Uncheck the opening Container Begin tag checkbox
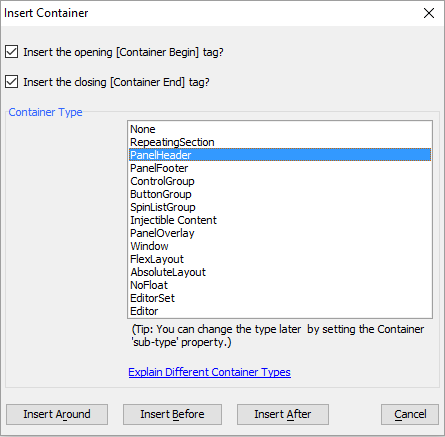 point(12,52)
